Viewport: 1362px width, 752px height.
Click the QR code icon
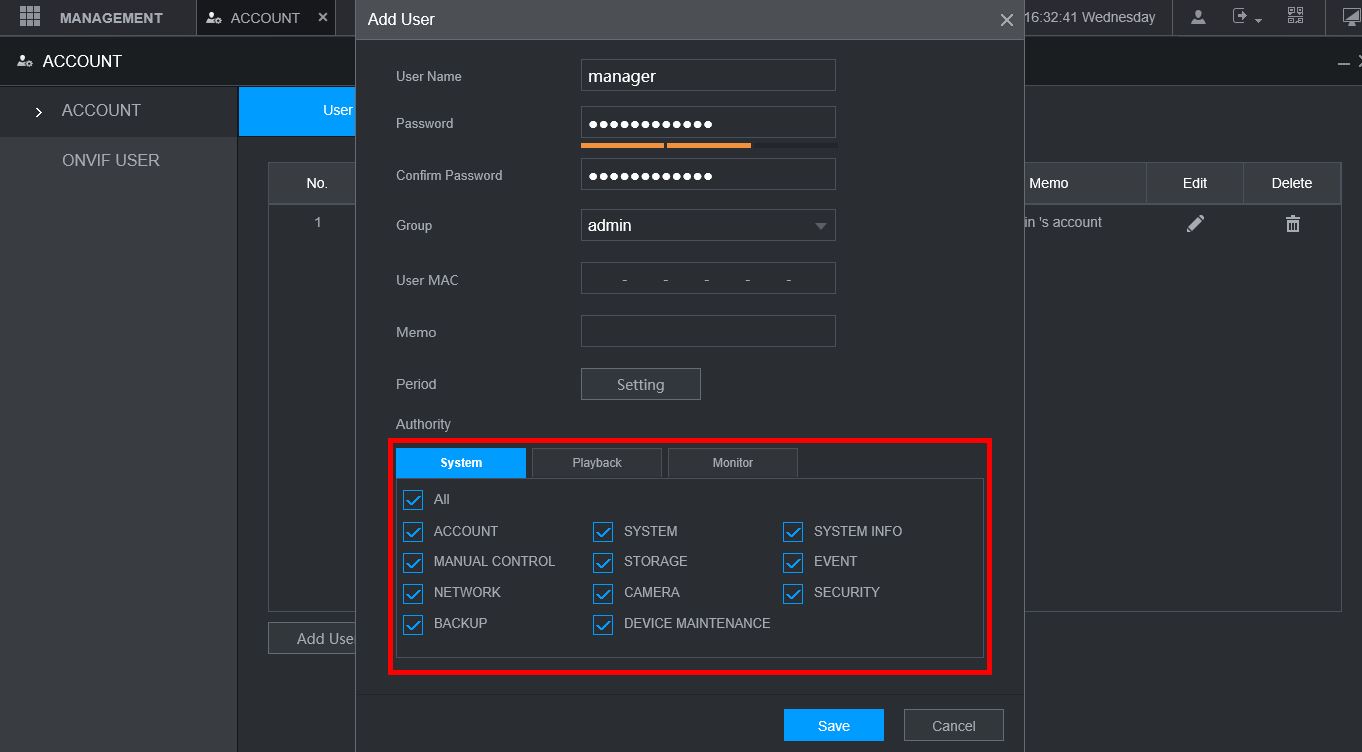coord(1295,17)
